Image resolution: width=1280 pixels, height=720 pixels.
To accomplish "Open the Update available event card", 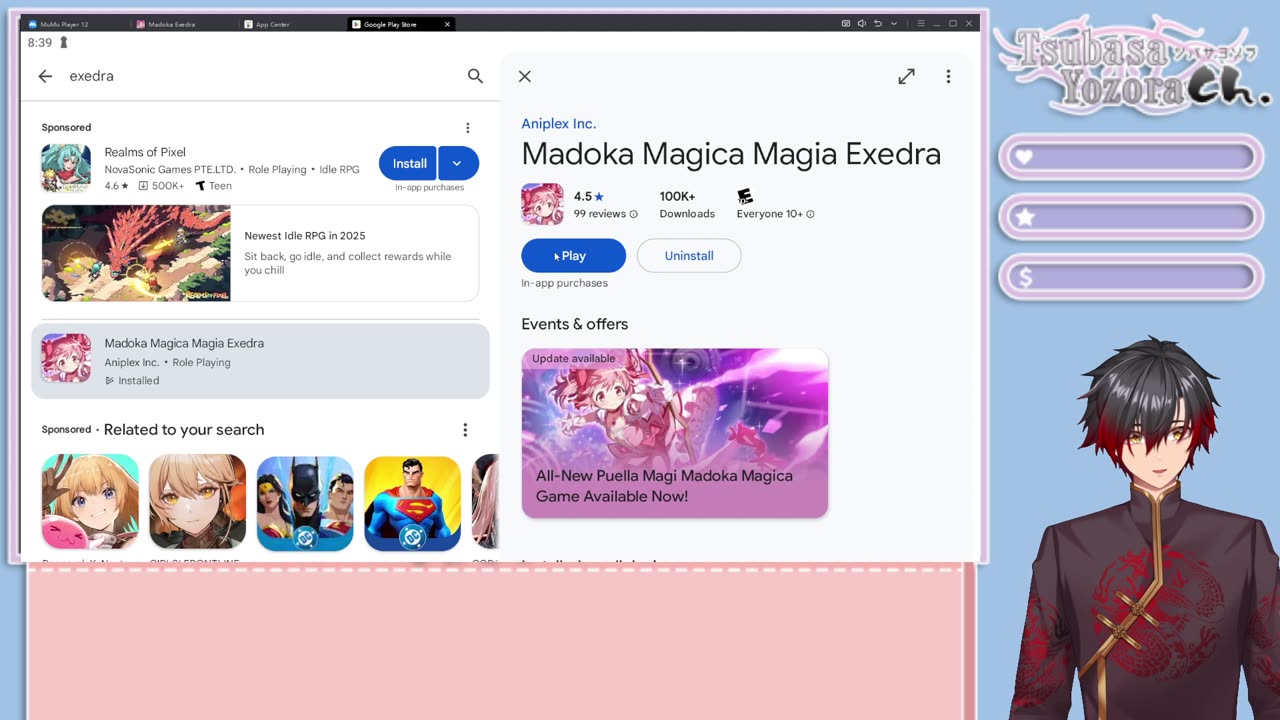I will point(675,433).
